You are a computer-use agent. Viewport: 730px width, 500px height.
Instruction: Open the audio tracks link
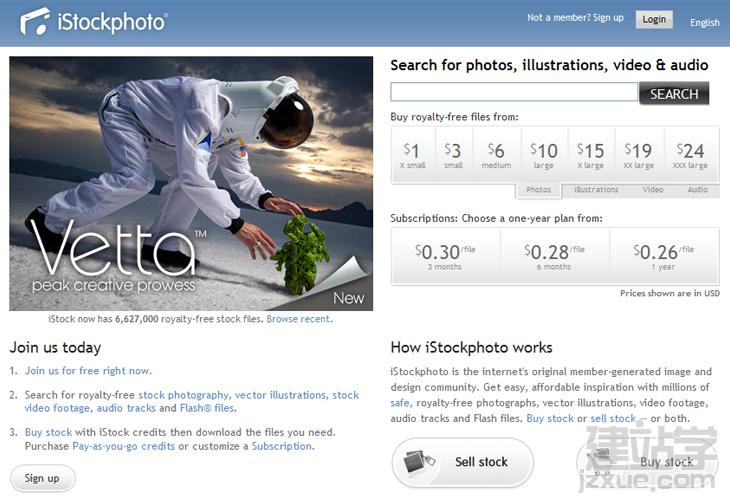(126, 408)
